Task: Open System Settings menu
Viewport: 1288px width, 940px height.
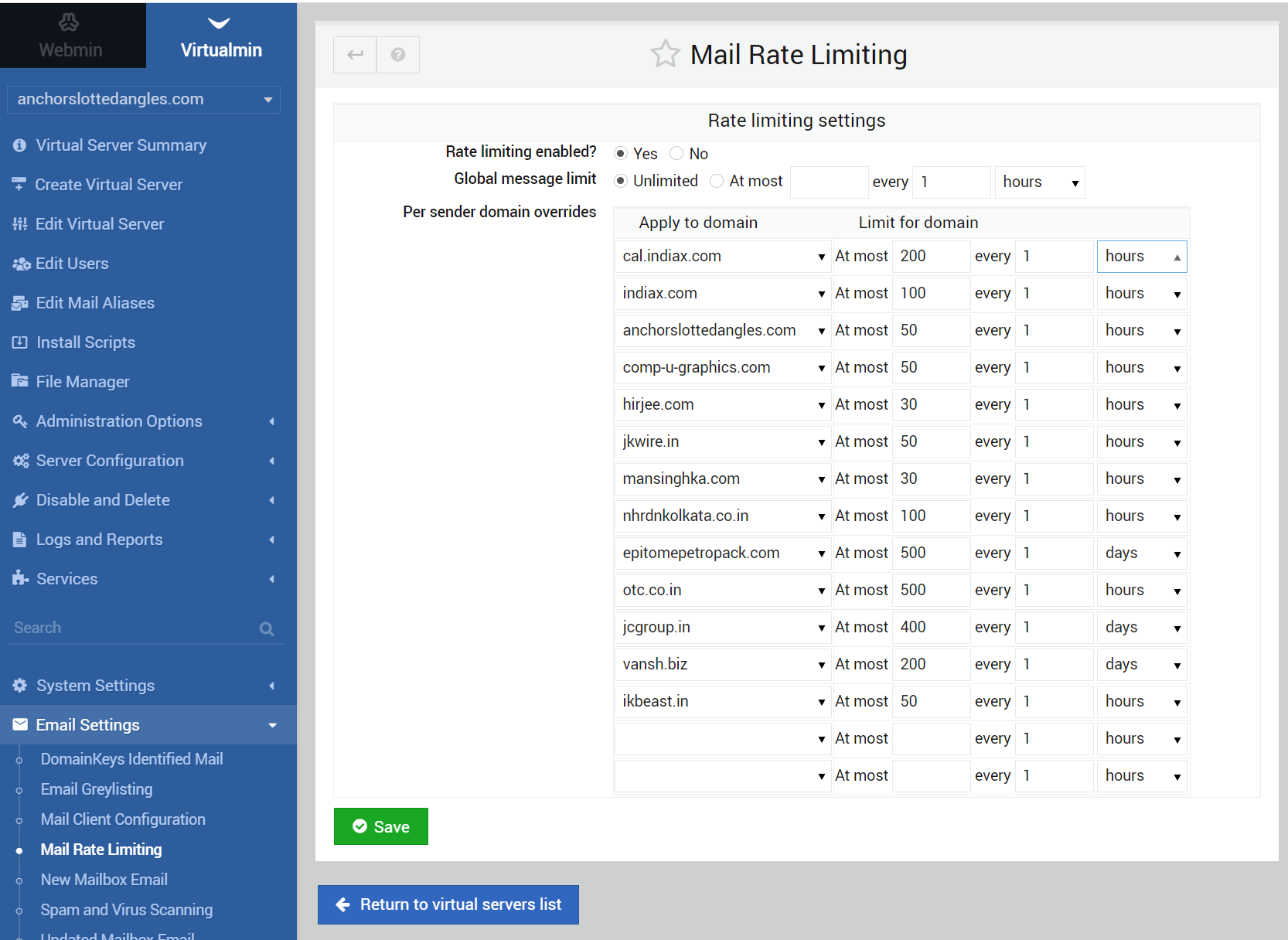Action: click(x=148, y=686)
